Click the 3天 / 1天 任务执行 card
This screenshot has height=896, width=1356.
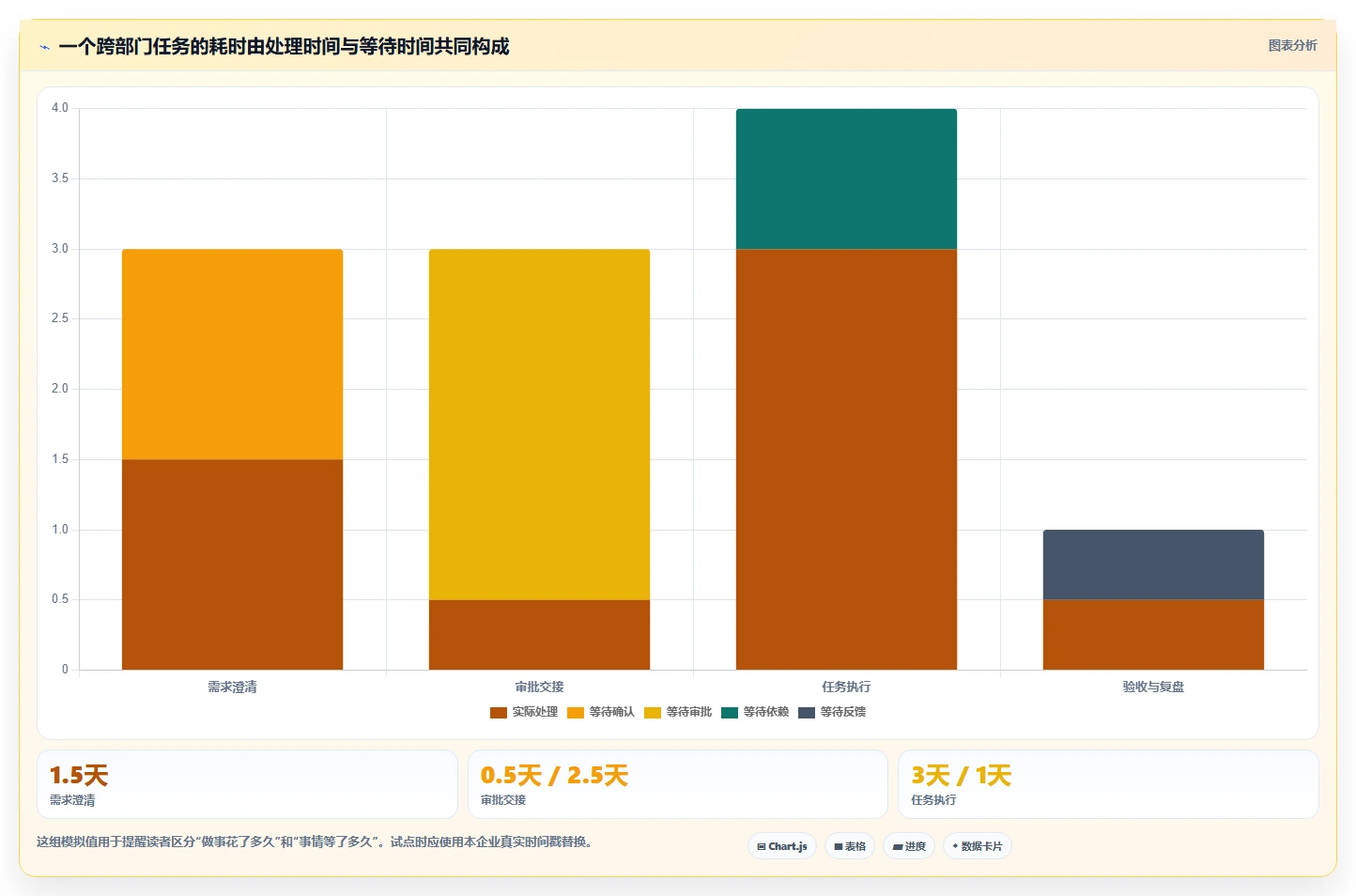[x=1108, y=784]
